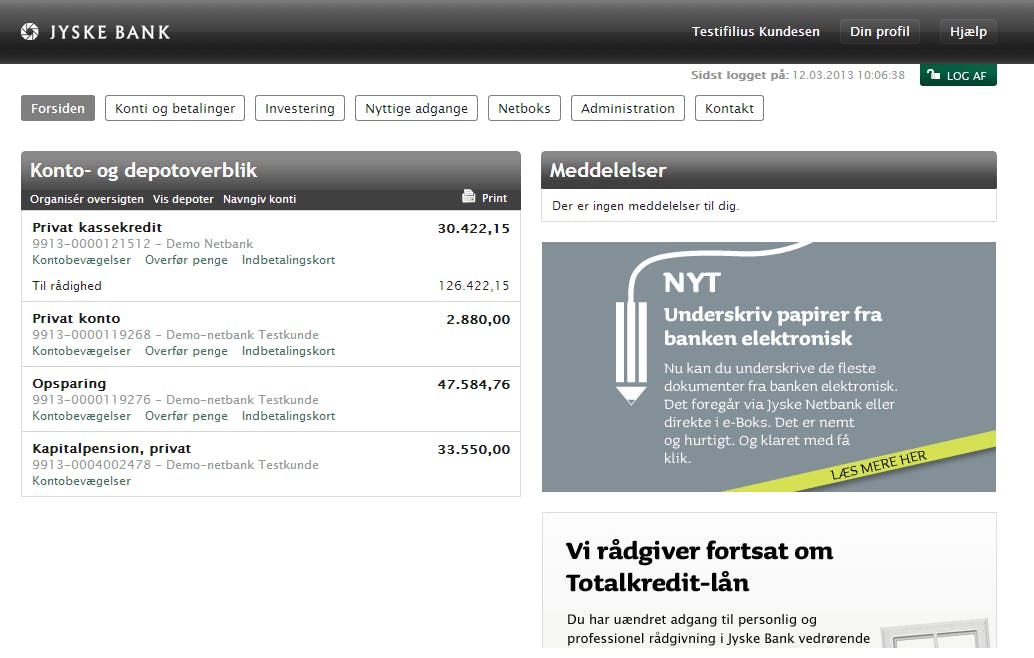The height and width of the screenshot is (658, 1034).
Task: Open Konti og betalinger menu
Action: [175, 108]
